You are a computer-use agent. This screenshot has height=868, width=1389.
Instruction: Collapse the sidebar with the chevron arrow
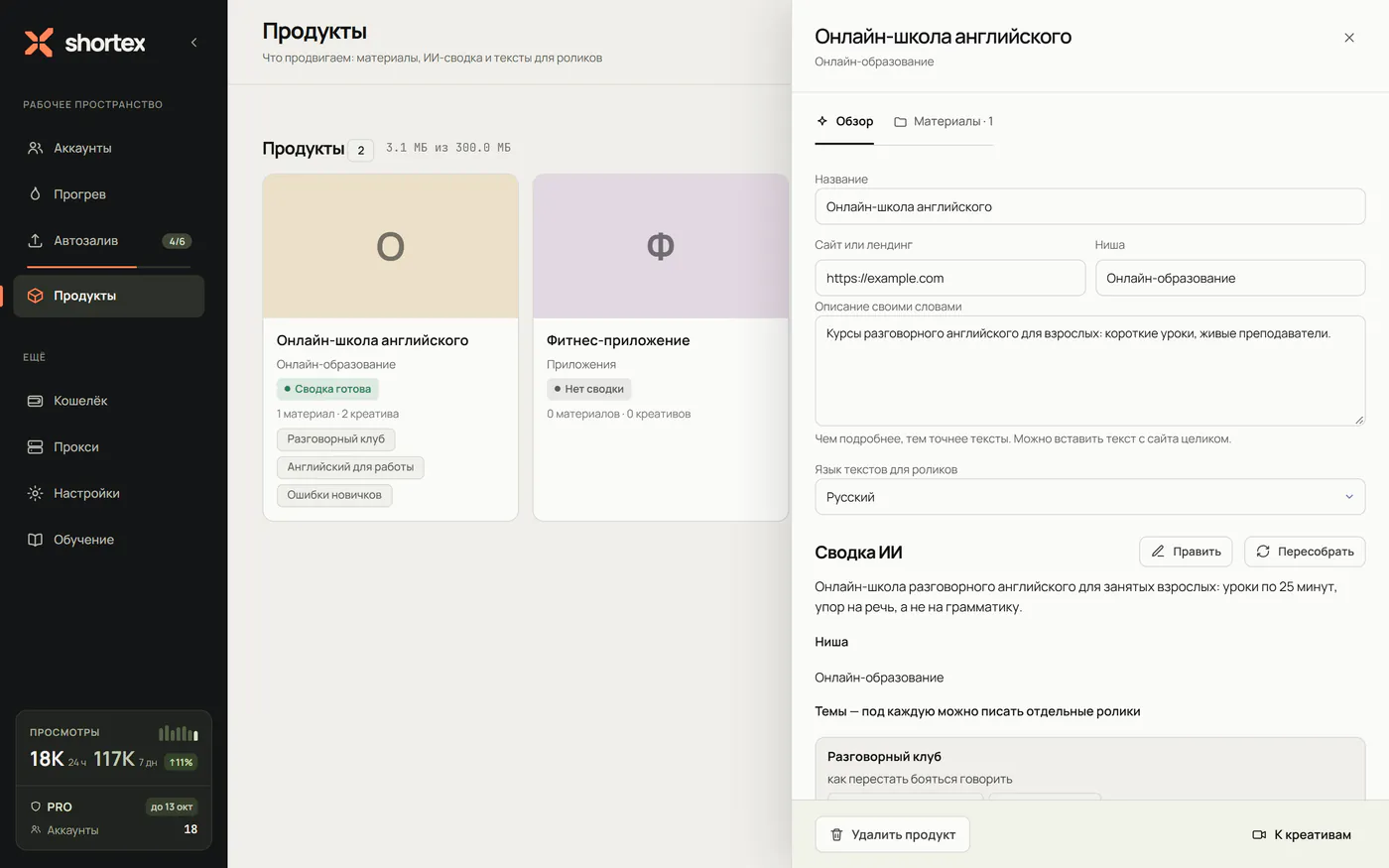click(x=193, y=43)
